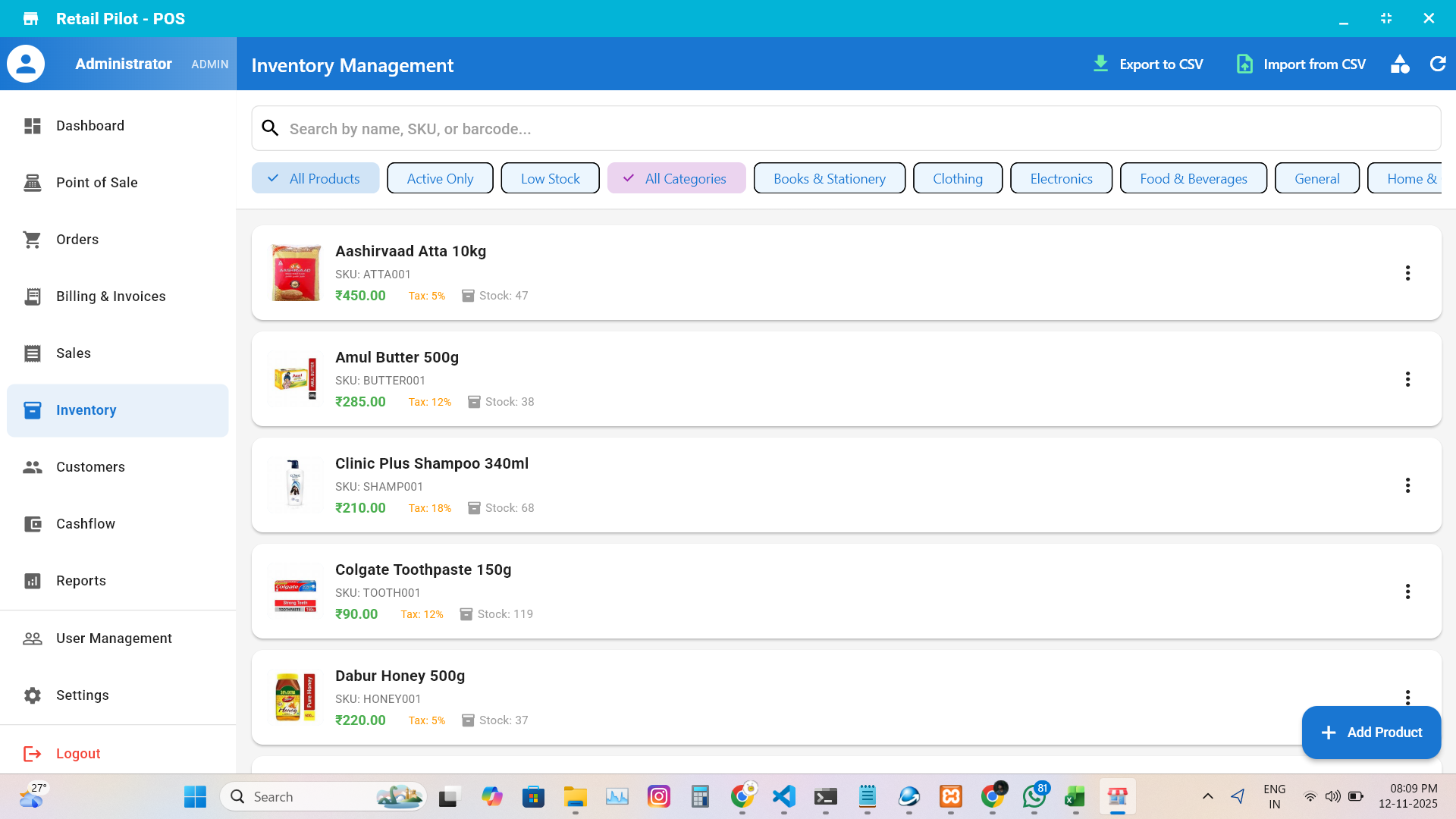Image resolution: width=1456 pixels, height=819 pixels.
Task: Toggle the All Products filter chip
Action: pyautogui.click(x=315, y=178)
